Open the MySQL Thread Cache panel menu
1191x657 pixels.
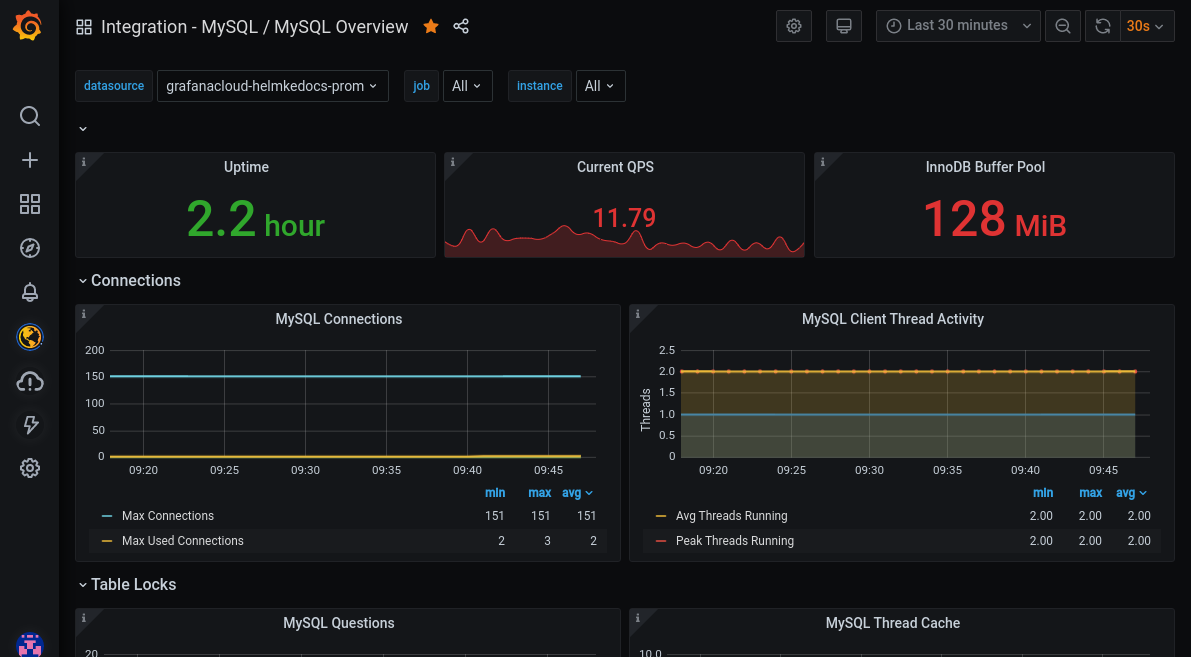coord(892,623)
